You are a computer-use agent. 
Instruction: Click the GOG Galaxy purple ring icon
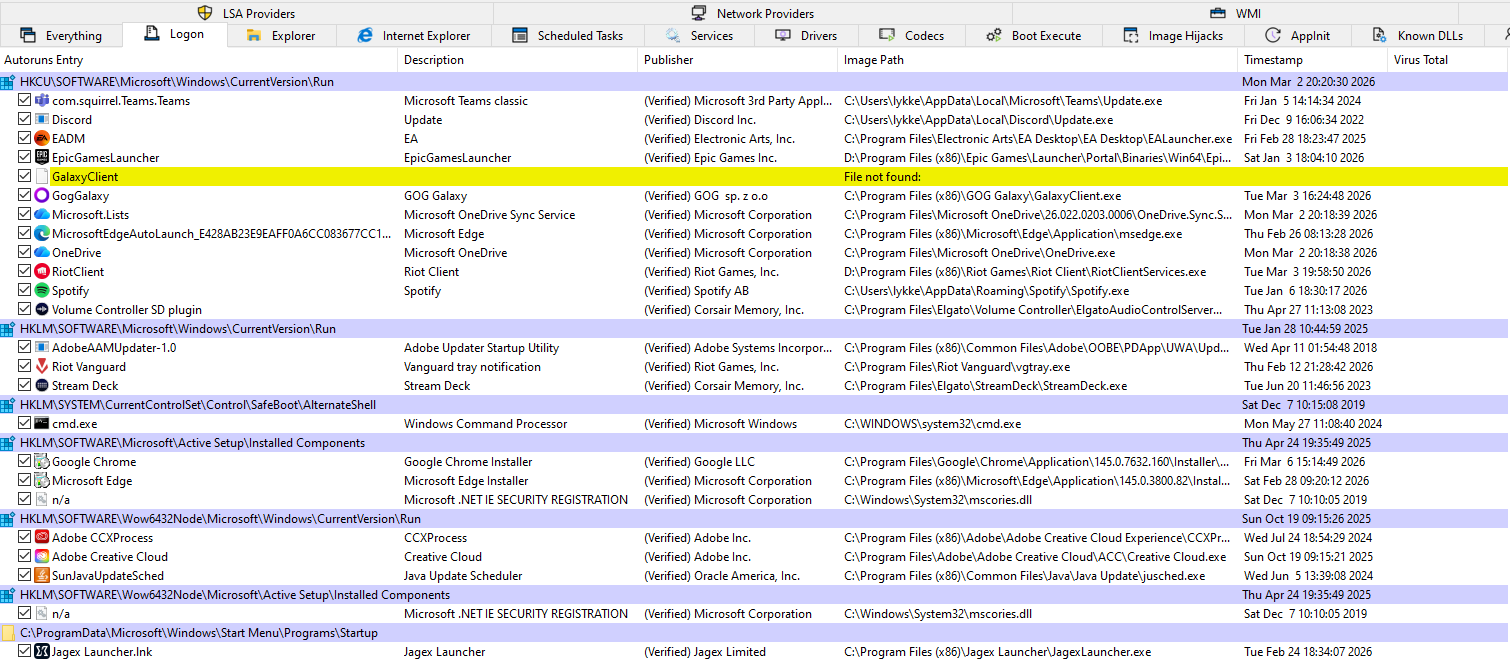[42, 196]
